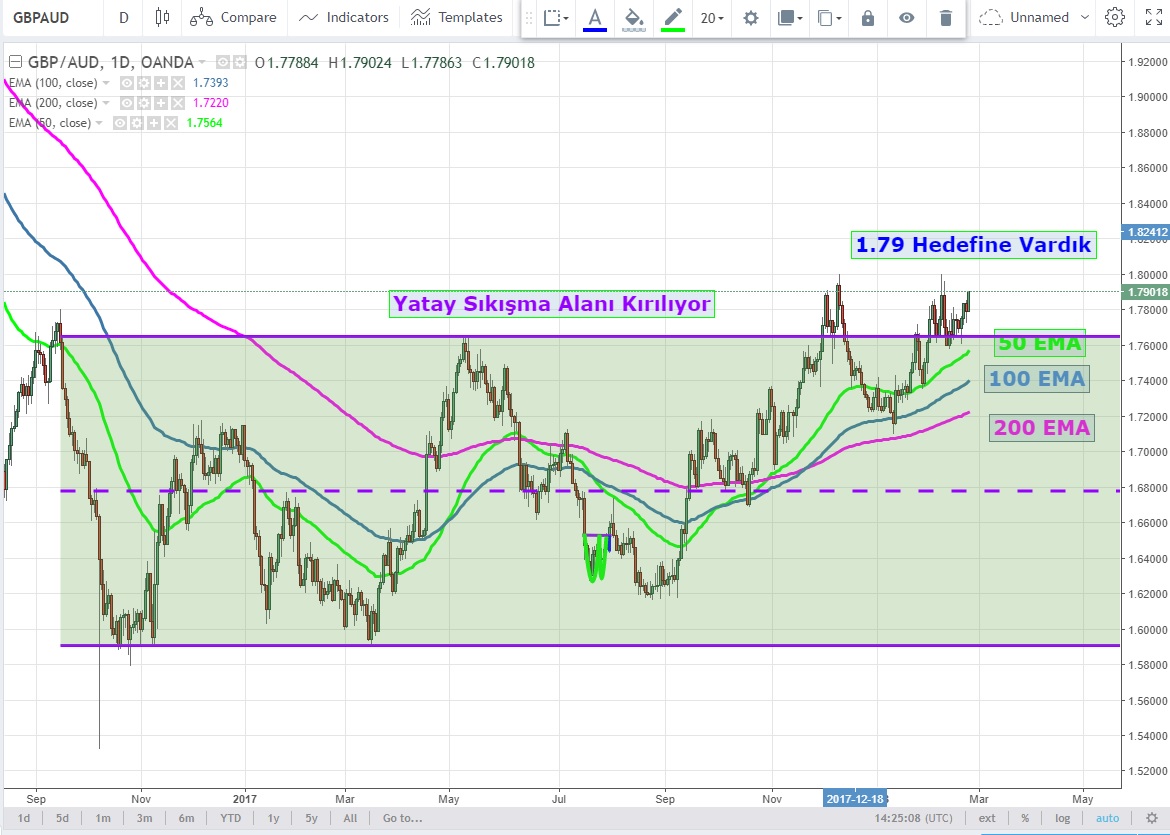Open the Indicators menu

[x=344, y=17]
